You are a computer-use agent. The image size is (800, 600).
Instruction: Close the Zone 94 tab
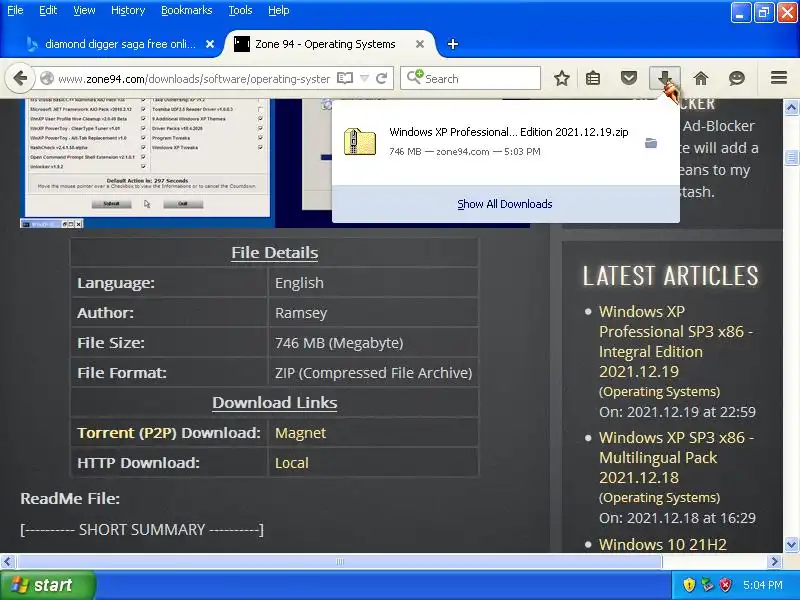[x=420, y=44]
